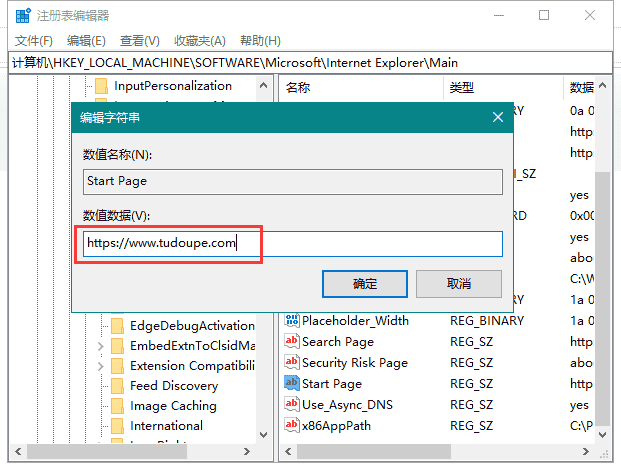Screen dimensions: 621x470
Task: Click the 数值数据 URL input field
Action: (293, 244)
